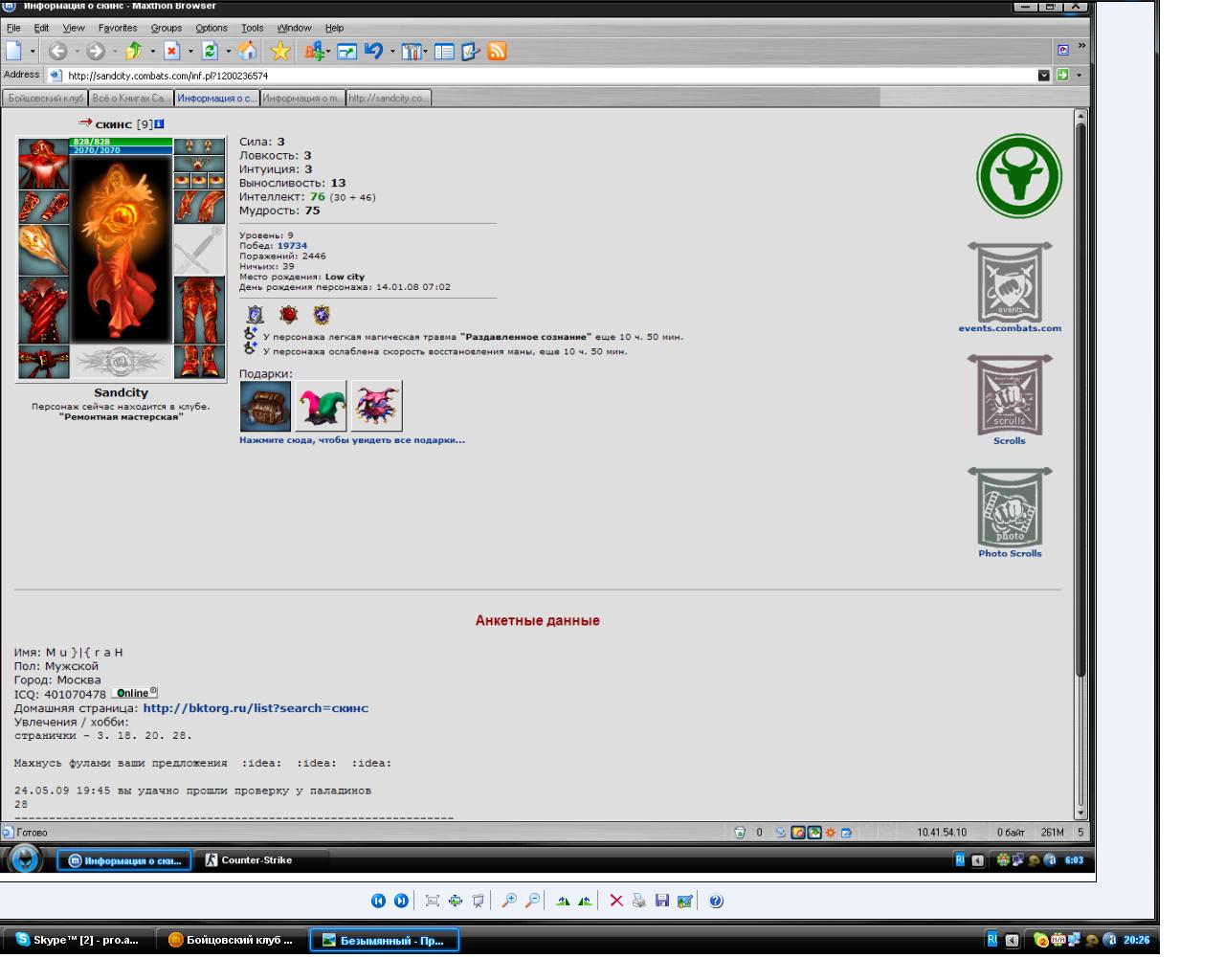The image size is (1225, 980).
Task: Click the Go green arrow beside address bar
Action: [x=1062, y=75]
